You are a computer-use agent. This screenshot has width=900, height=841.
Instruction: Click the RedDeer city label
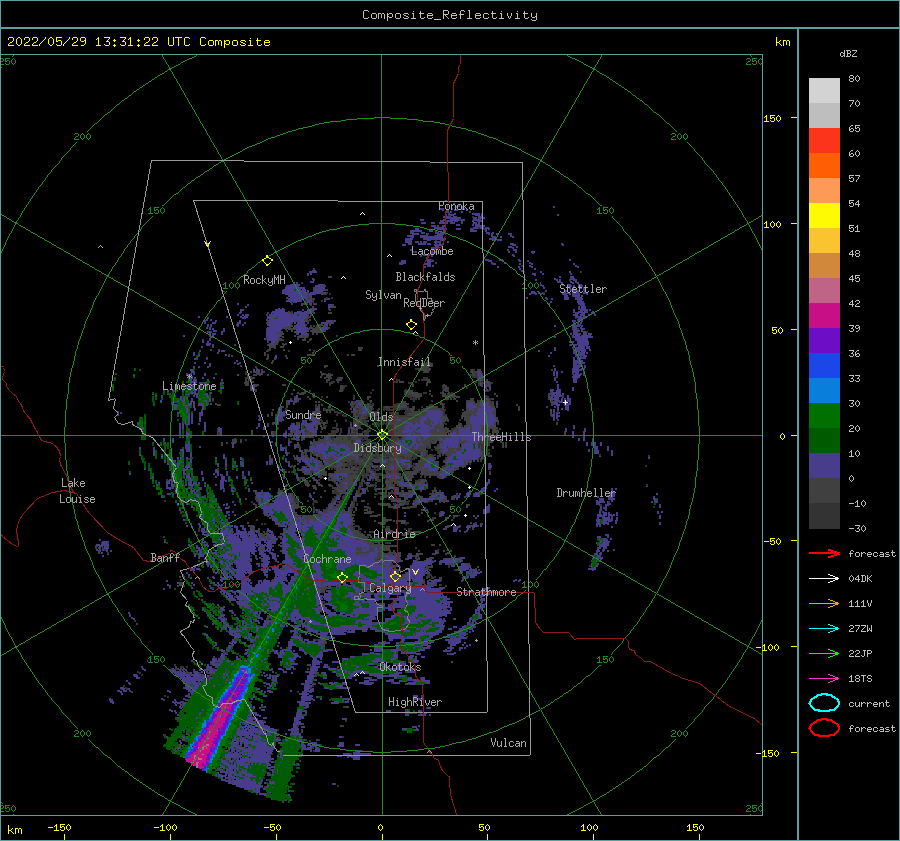(424, 303)
